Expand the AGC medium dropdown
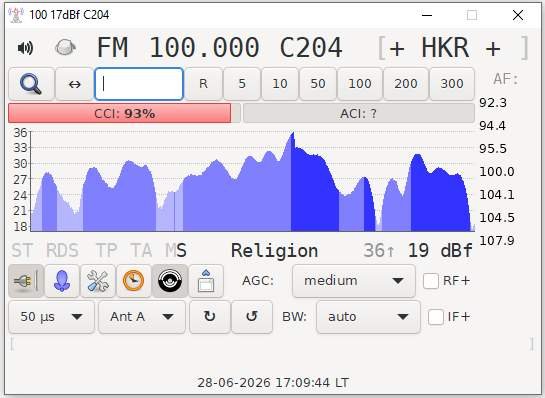The image size is (545, 398). [354, 281]
